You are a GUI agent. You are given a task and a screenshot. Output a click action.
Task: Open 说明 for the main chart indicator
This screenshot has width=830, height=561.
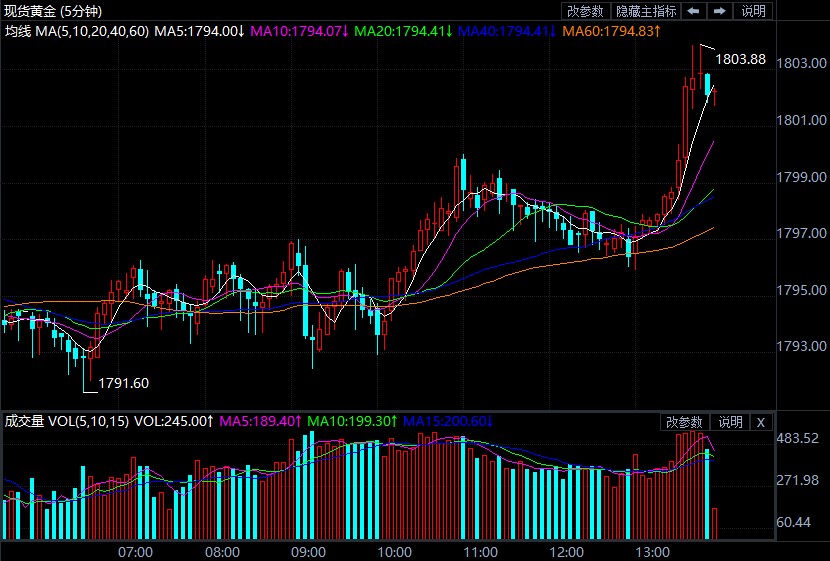pyautogui.click(x=753, y=11)
